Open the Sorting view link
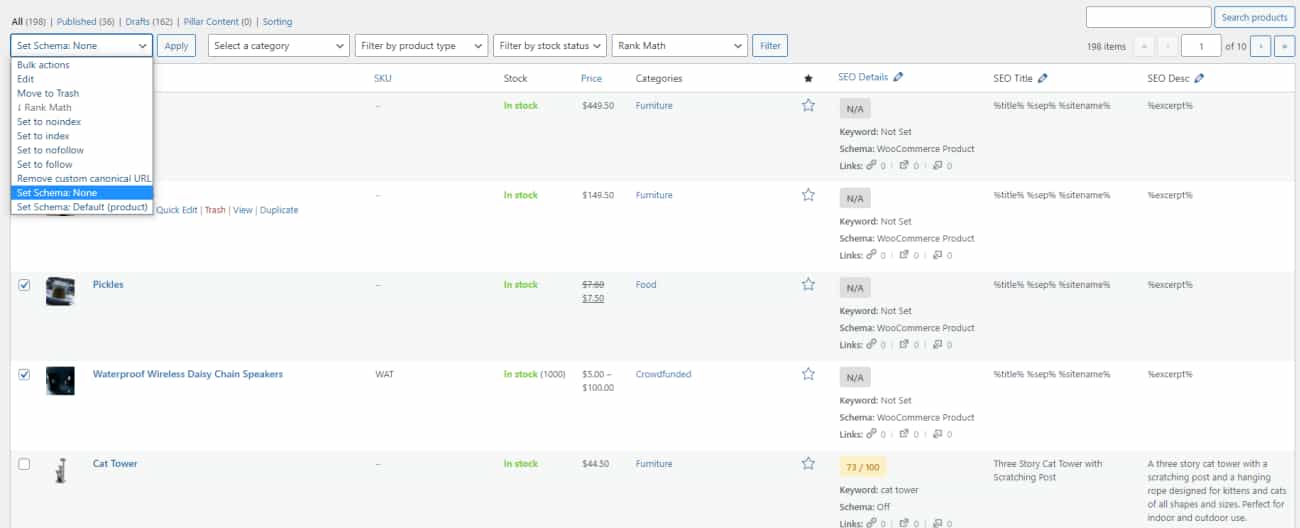 coord(278,21)
